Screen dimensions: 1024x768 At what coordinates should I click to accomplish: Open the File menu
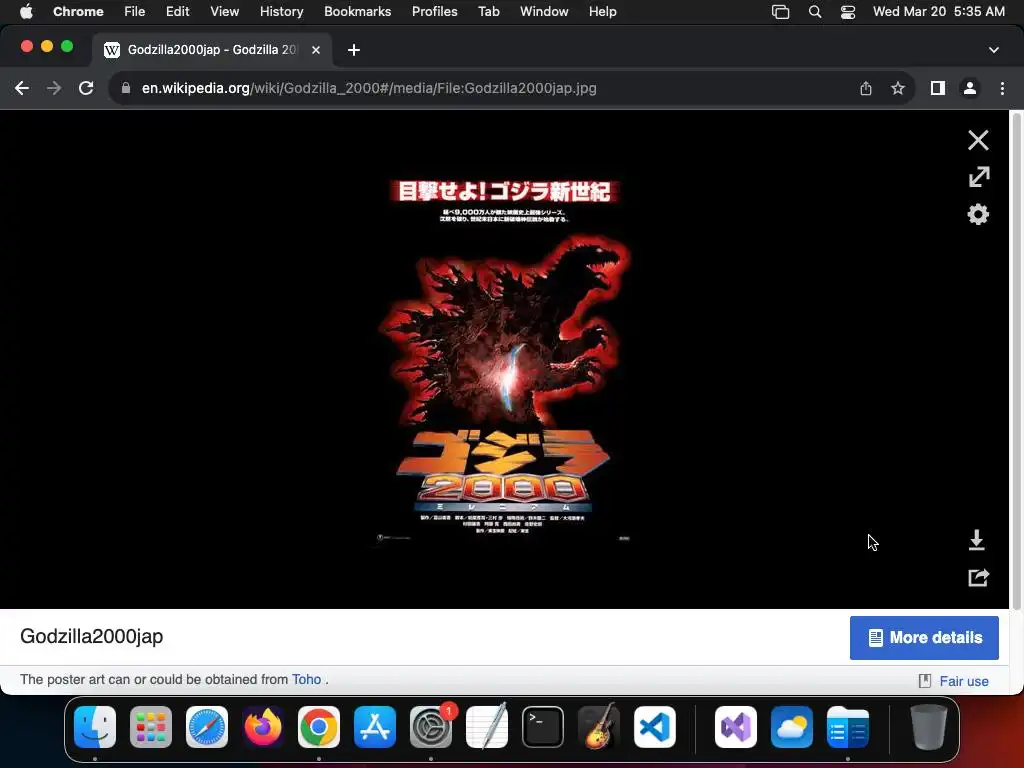click(x=135, y=12)
